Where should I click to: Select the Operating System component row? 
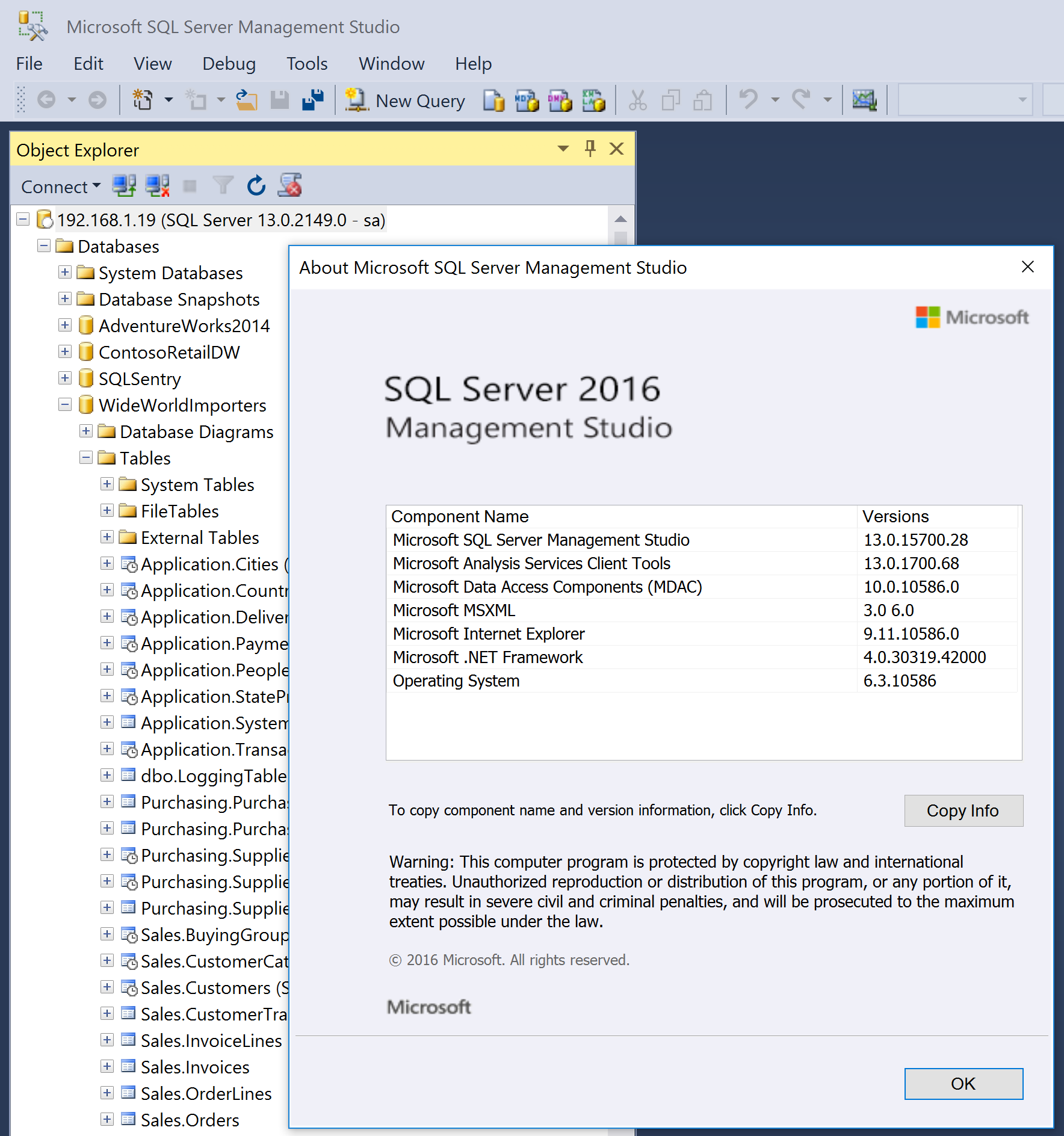702,681
